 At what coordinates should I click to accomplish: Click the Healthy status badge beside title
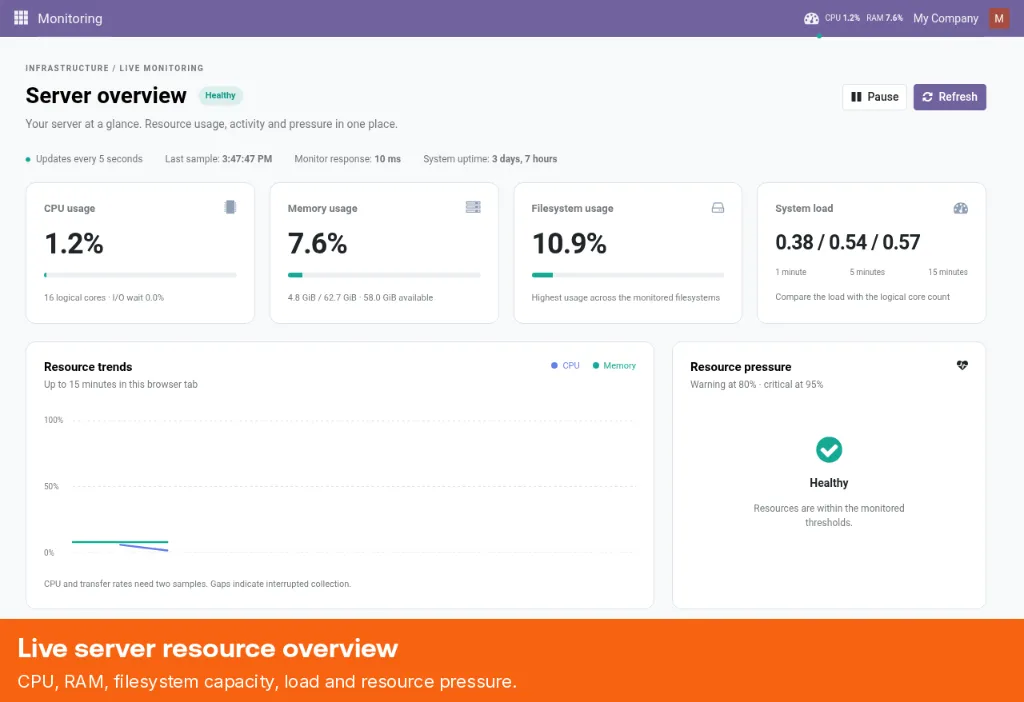coord(220,95)
